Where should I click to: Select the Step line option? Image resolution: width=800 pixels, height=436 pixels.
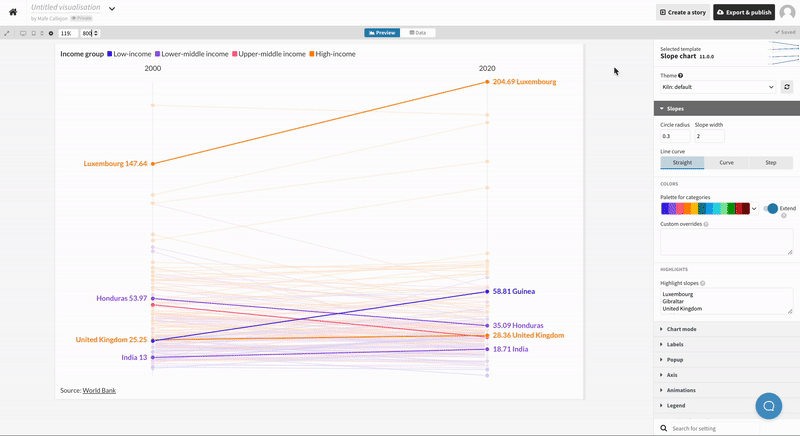(x=770, y=162)
